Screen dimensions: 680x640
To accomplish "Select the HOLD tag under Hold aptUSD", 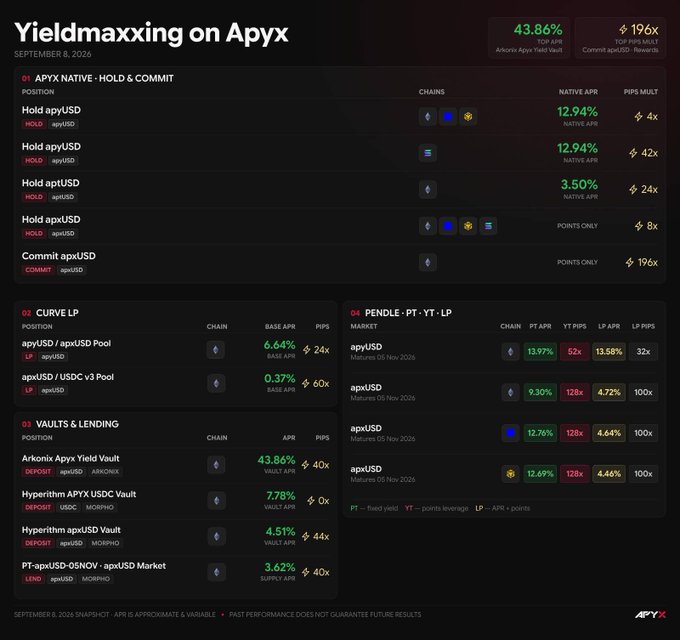I will point(34,197).
